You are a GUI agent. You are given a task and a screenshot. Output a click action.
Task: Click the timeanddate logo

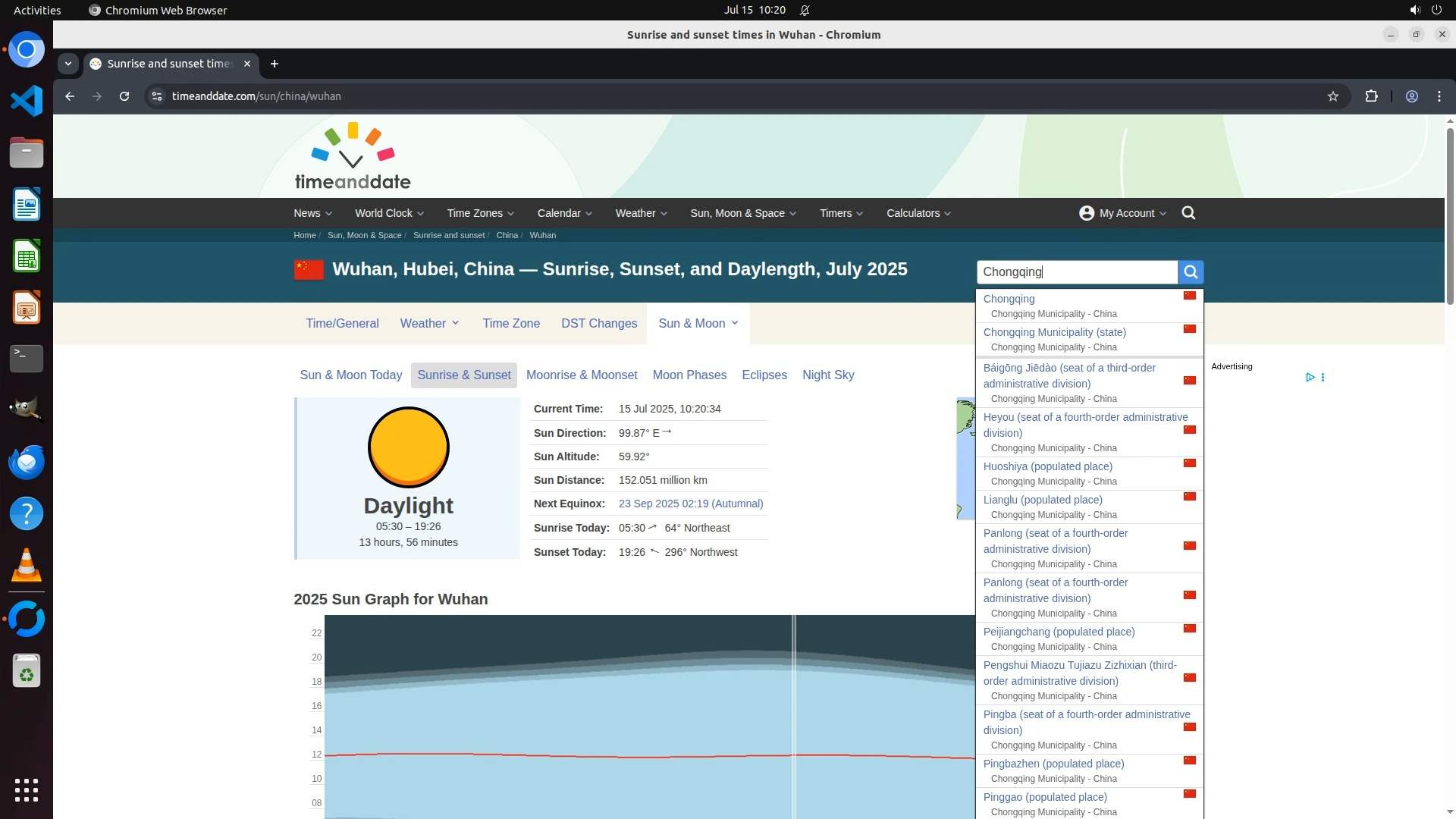(353, 157)
